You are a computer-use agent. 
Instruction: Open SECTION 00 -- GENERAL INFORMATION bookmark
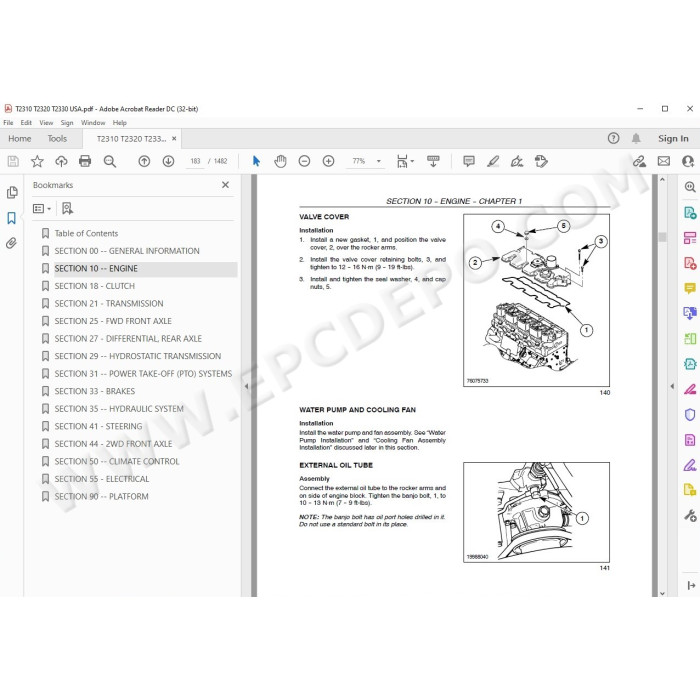(127, 251)
